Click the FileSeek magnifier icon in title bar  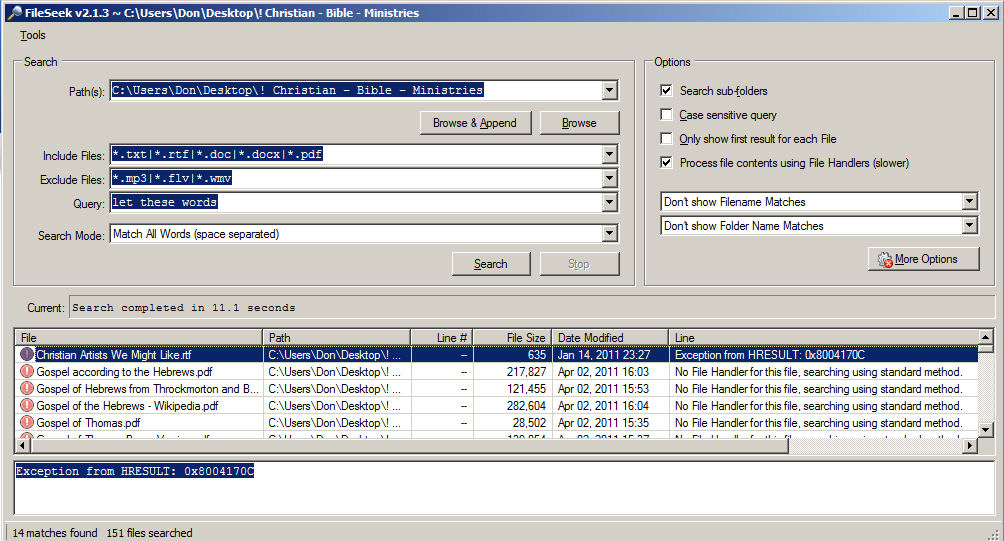coord(10,13)
